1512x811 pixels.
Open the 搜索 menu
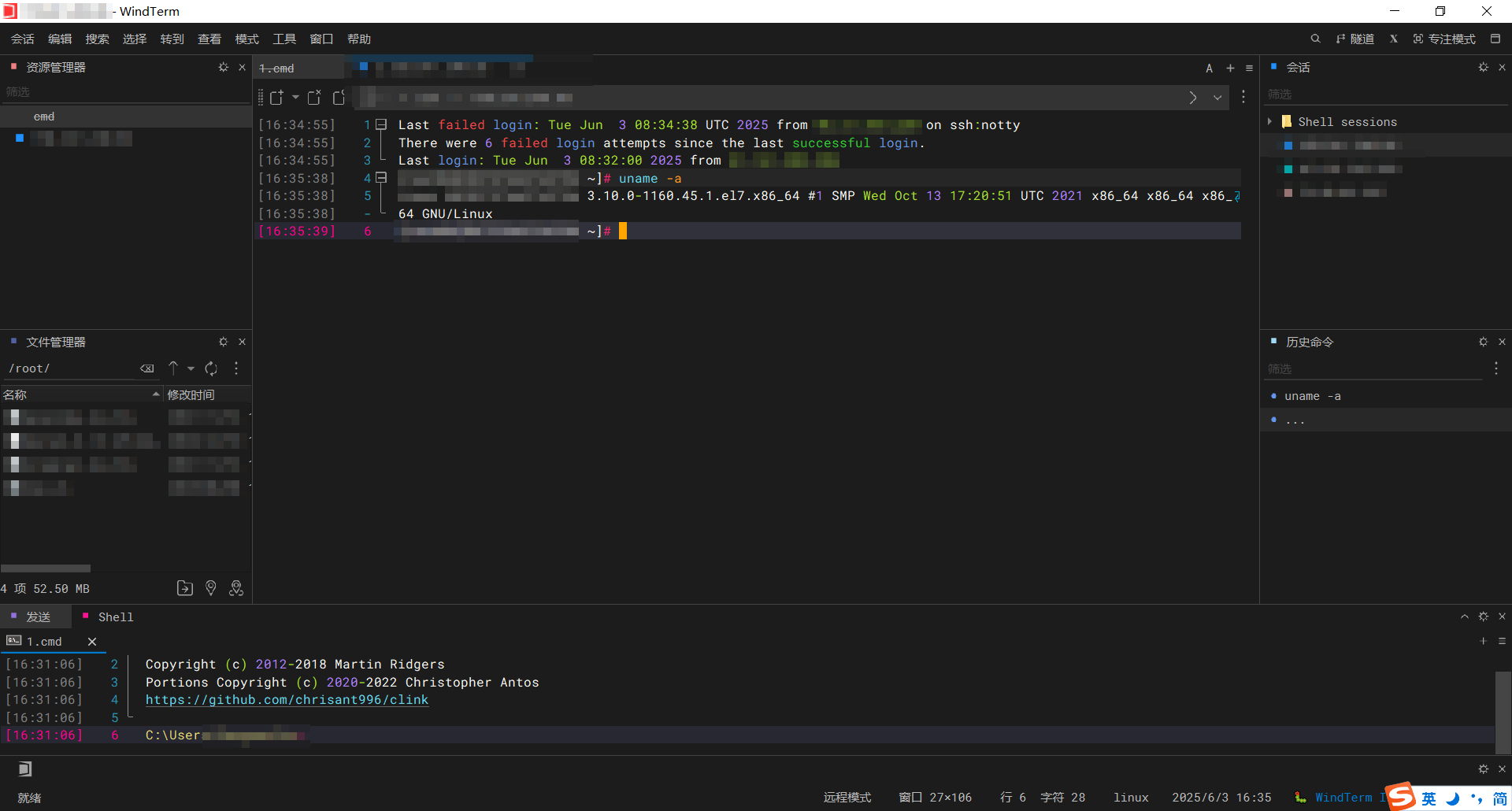click(97, 39)
